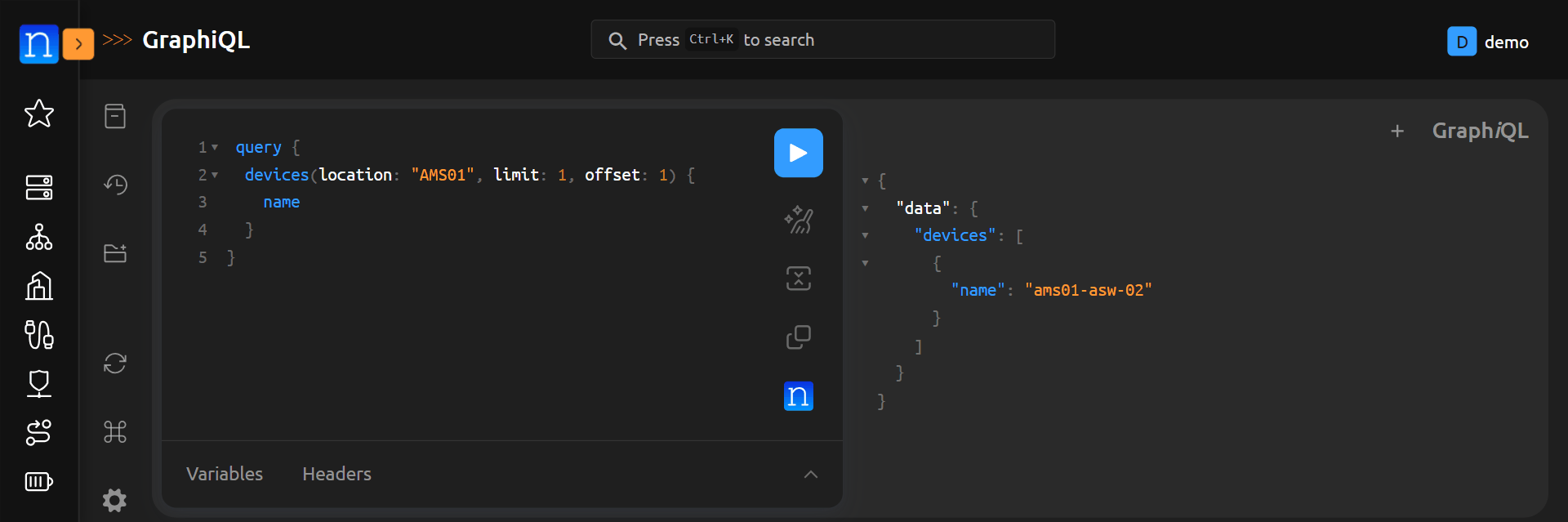Viewport: 1568px width, 522px height.
Task: Open the documentation explorer icon
Action: pyautogui.click(x=115, y=116)
